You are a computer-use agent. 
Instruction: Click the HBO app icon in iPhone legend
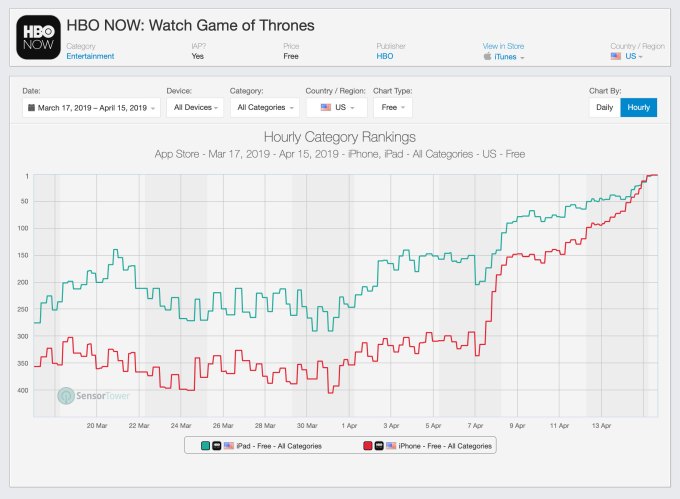[380, 445]
